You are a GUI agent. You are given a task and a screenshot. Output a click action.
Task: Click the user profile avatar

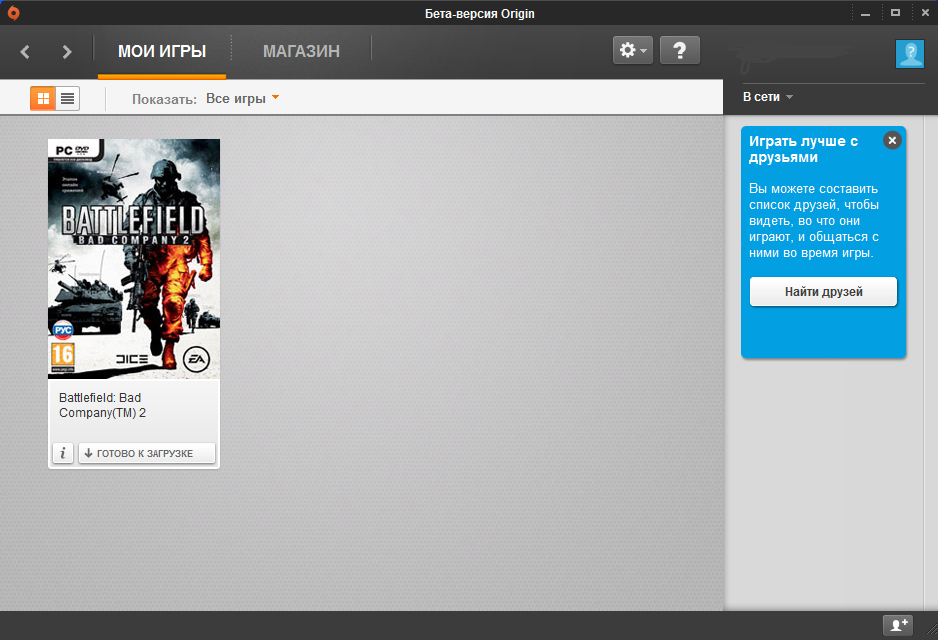(909, 54)
